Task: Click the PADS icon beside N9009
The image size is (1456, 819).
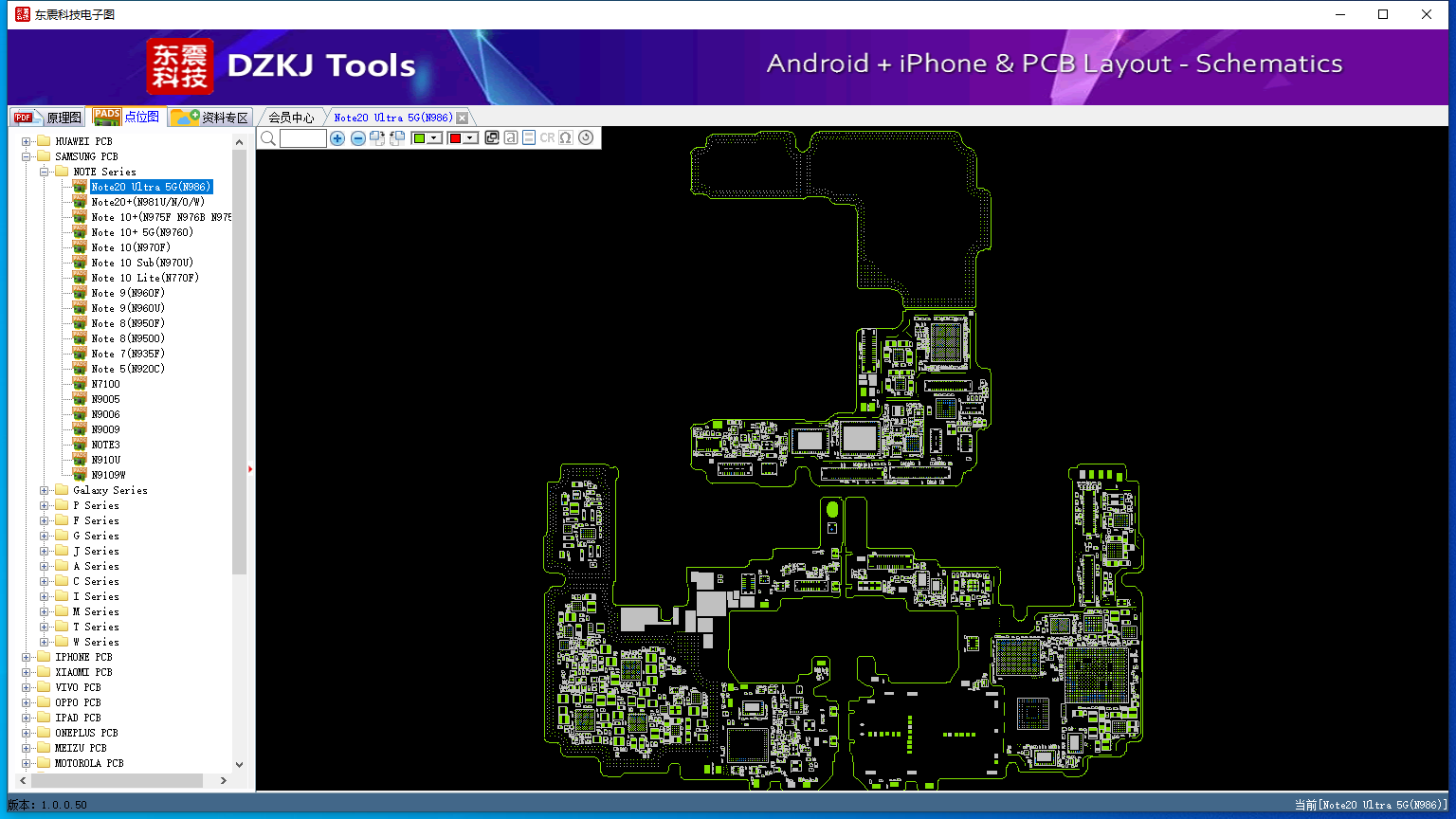Action: click(x=80, y=429)
